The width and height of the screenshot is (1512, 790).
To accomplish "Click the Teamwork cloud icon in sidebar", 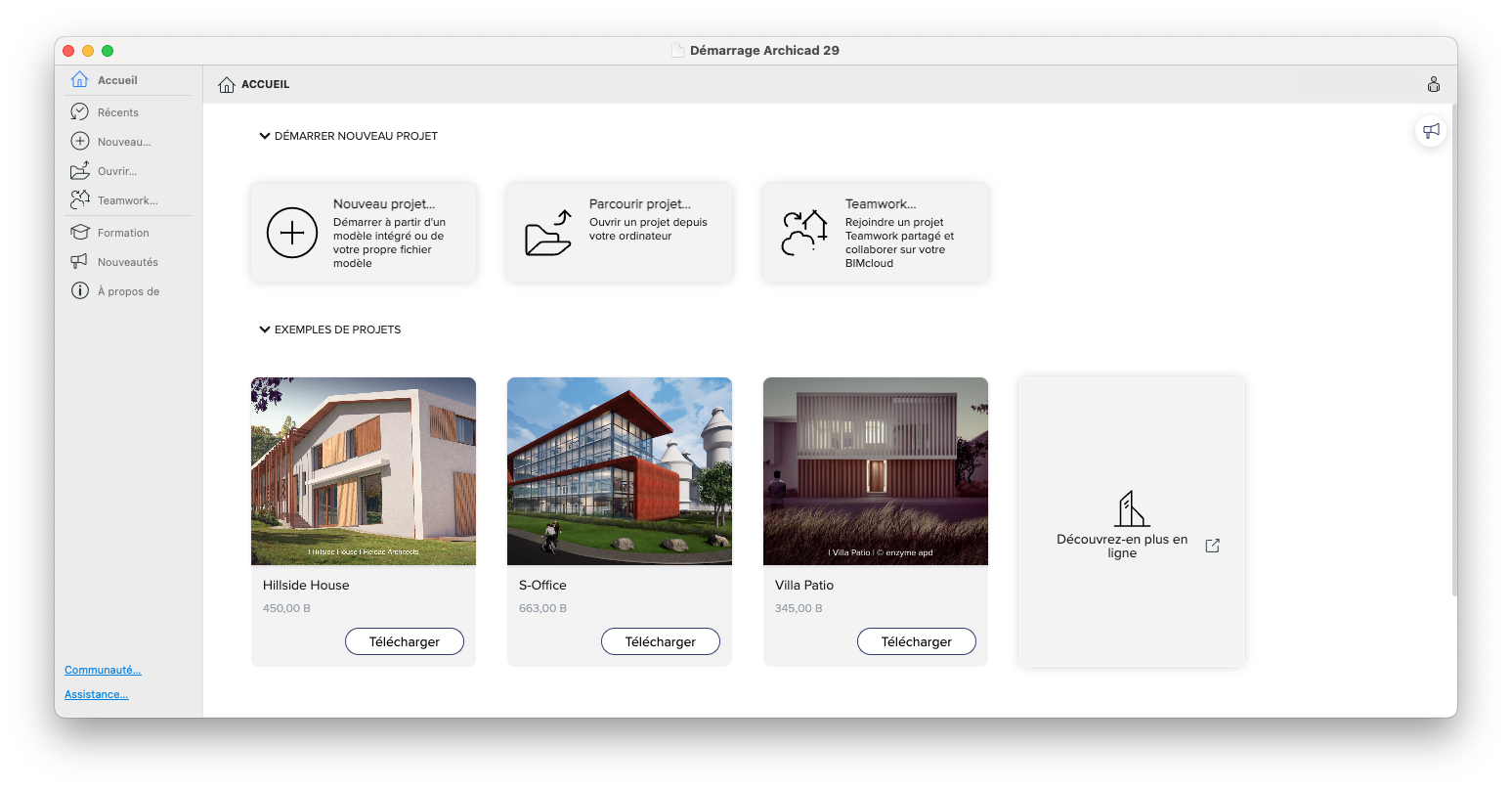I will click(x=80, y=199).
